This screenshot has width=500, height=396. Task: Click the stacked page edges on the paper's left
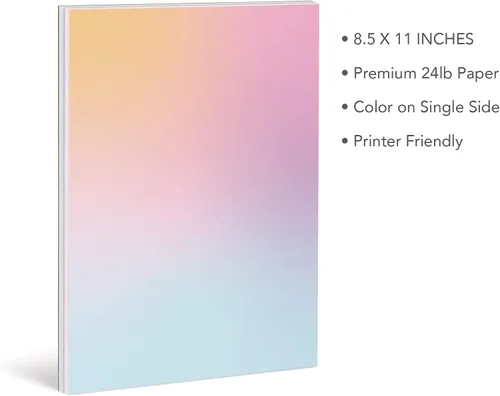click(x=63, y=199)
